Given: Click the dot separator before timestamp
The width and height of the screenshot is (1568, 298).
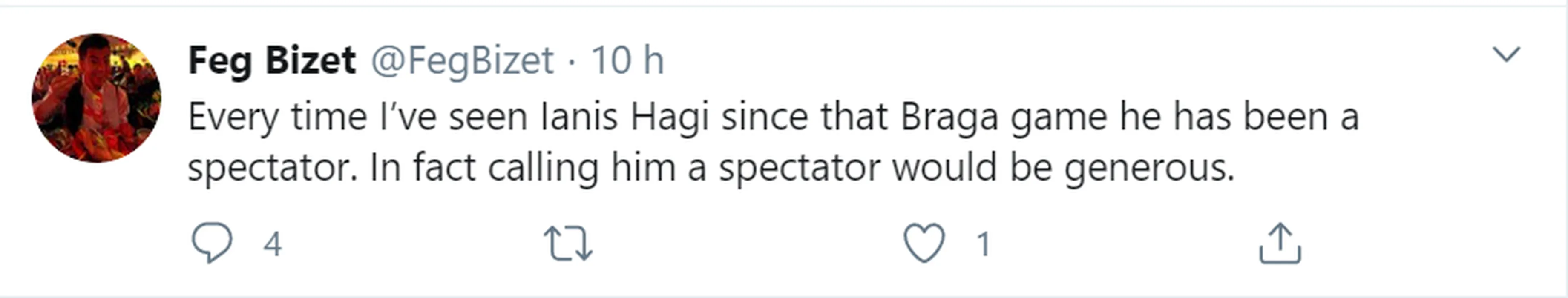Looking at the screenshot, I should 572,61.
